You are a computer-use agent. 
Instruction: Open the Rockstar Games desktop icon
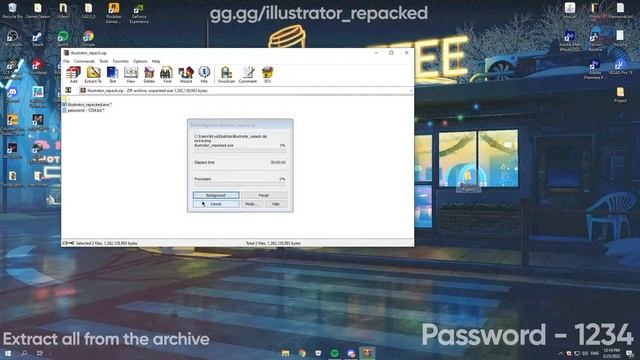(x=113, y=13)
